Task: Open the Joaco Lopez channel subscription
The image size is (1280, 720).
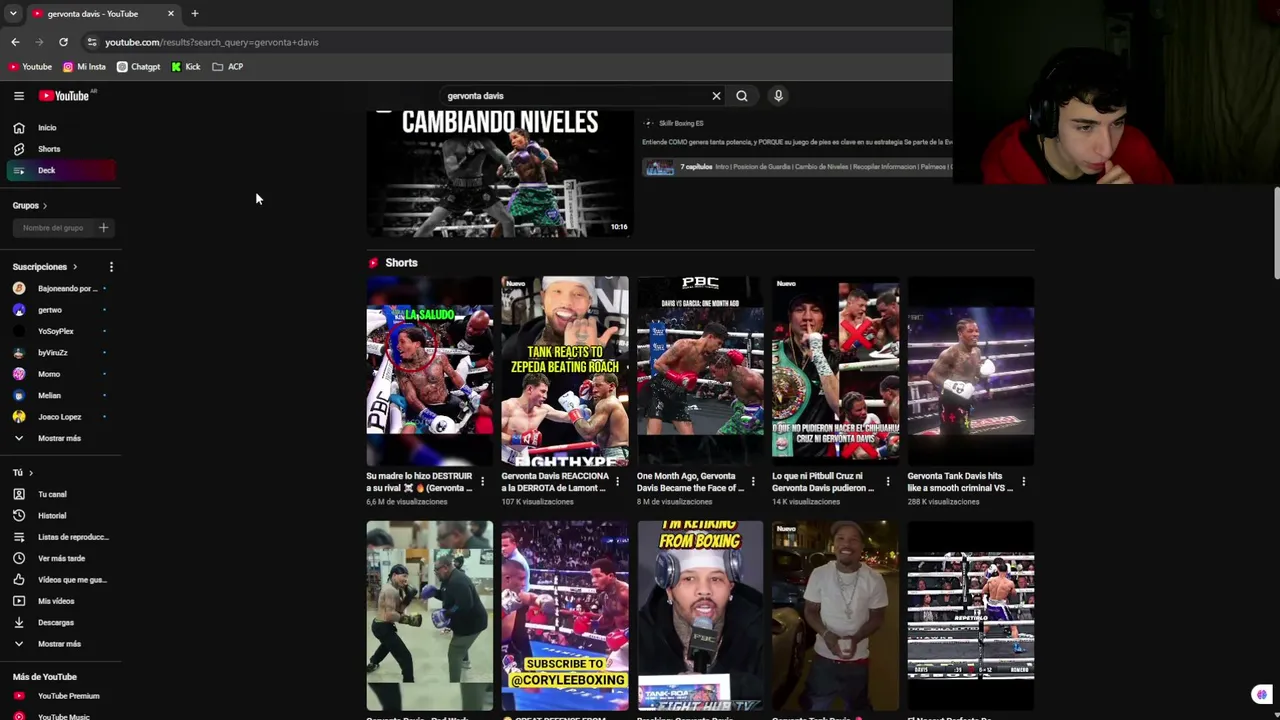Action: coord(60,417)
